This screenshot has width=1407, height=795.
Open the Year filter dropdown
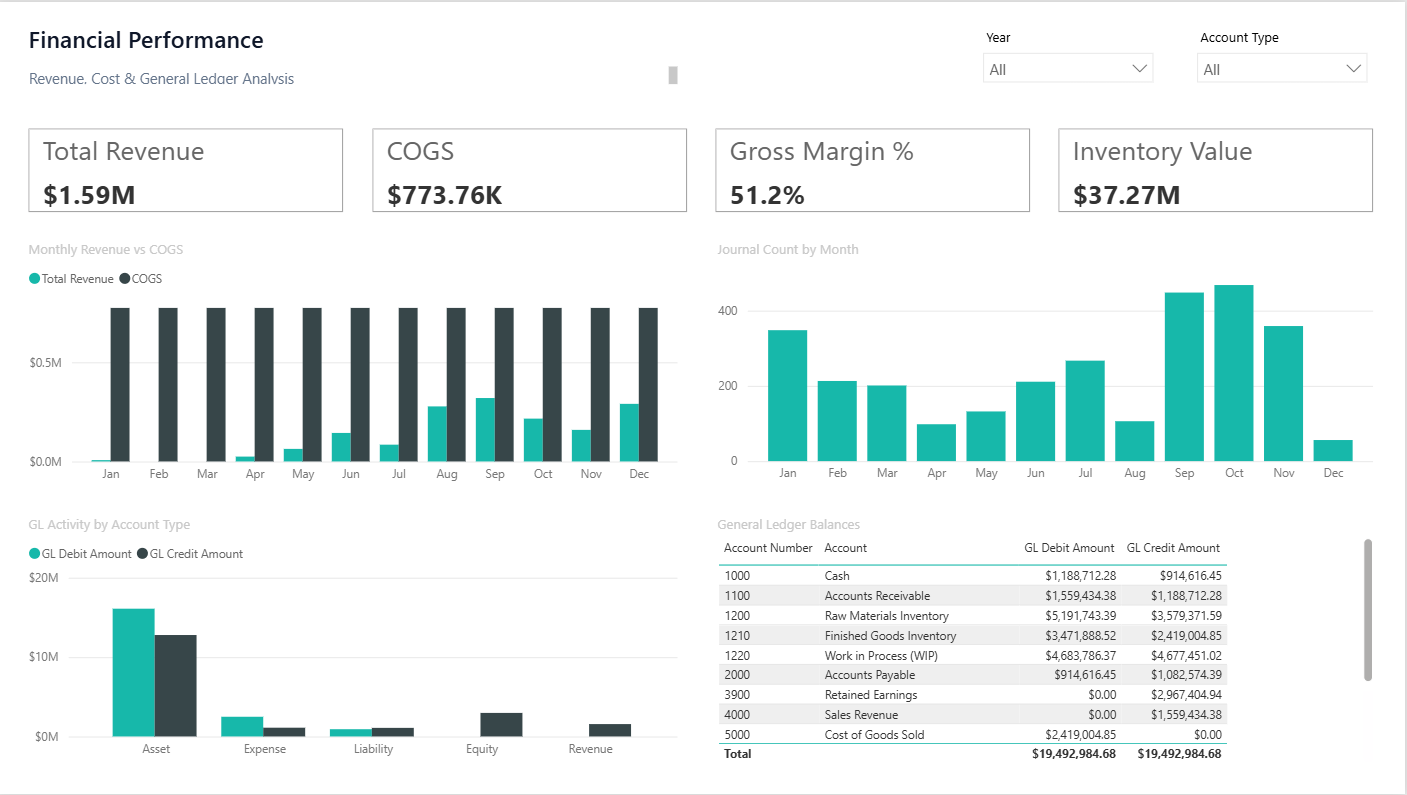1068,69
